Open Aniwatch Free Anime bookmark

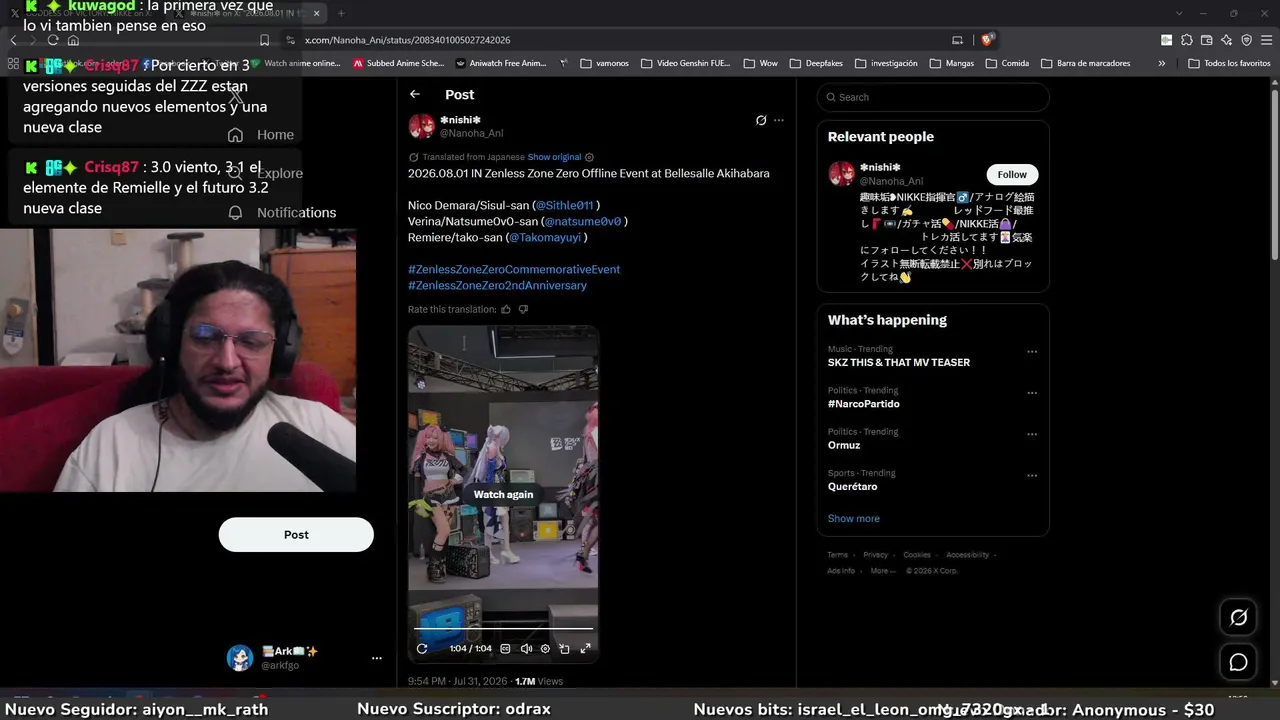pos(501,63)
